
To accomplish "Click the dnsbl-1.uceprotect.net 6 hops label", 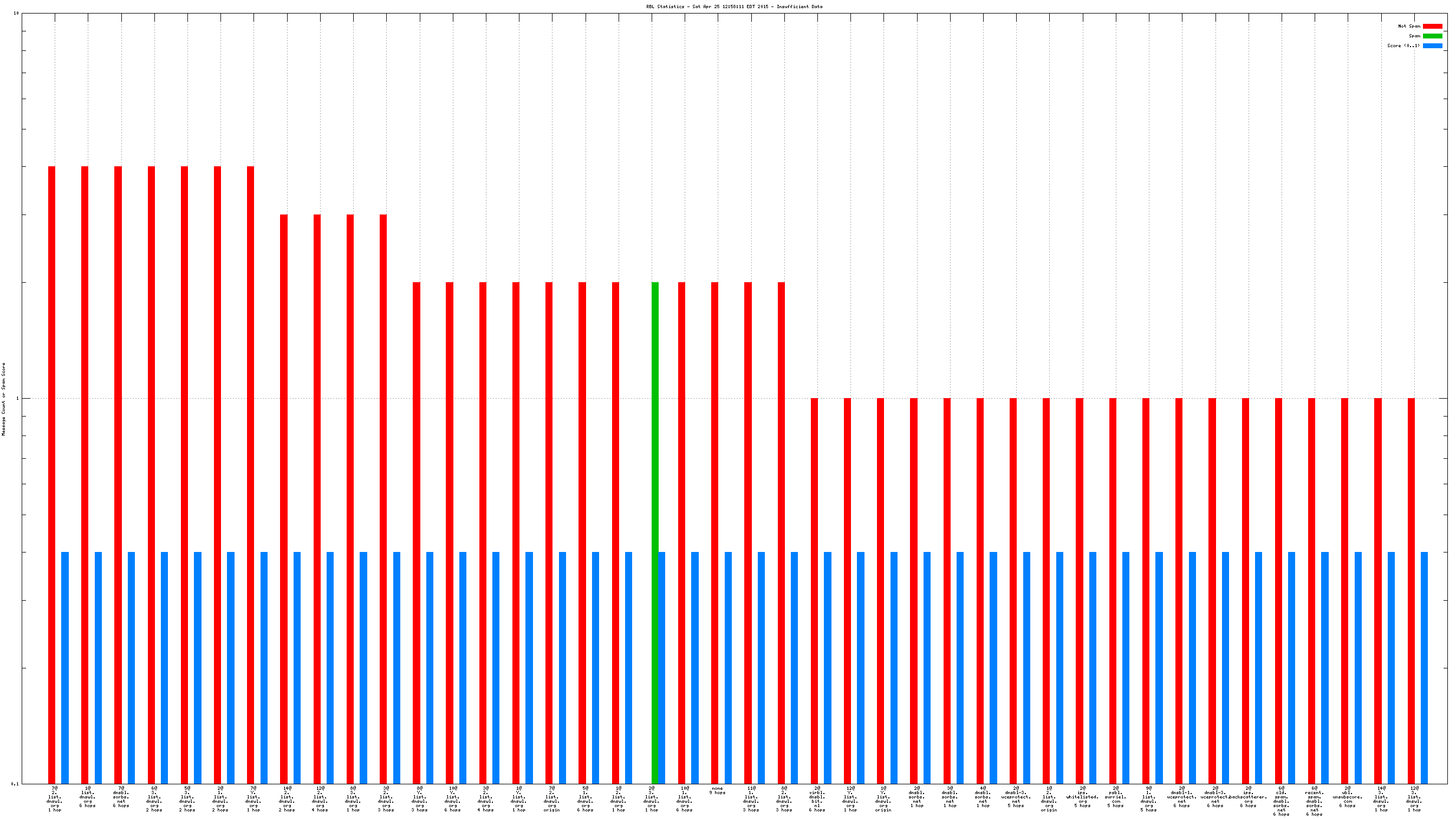I will [x=1181, y=797].
